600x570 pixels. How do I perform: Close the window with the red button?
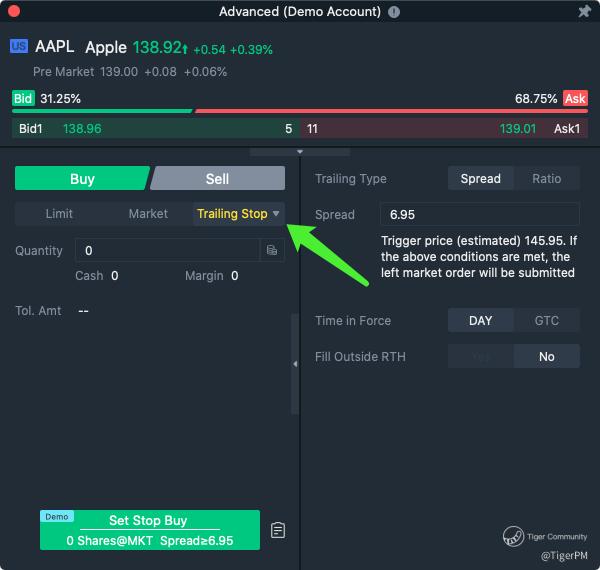click(13, 11)
